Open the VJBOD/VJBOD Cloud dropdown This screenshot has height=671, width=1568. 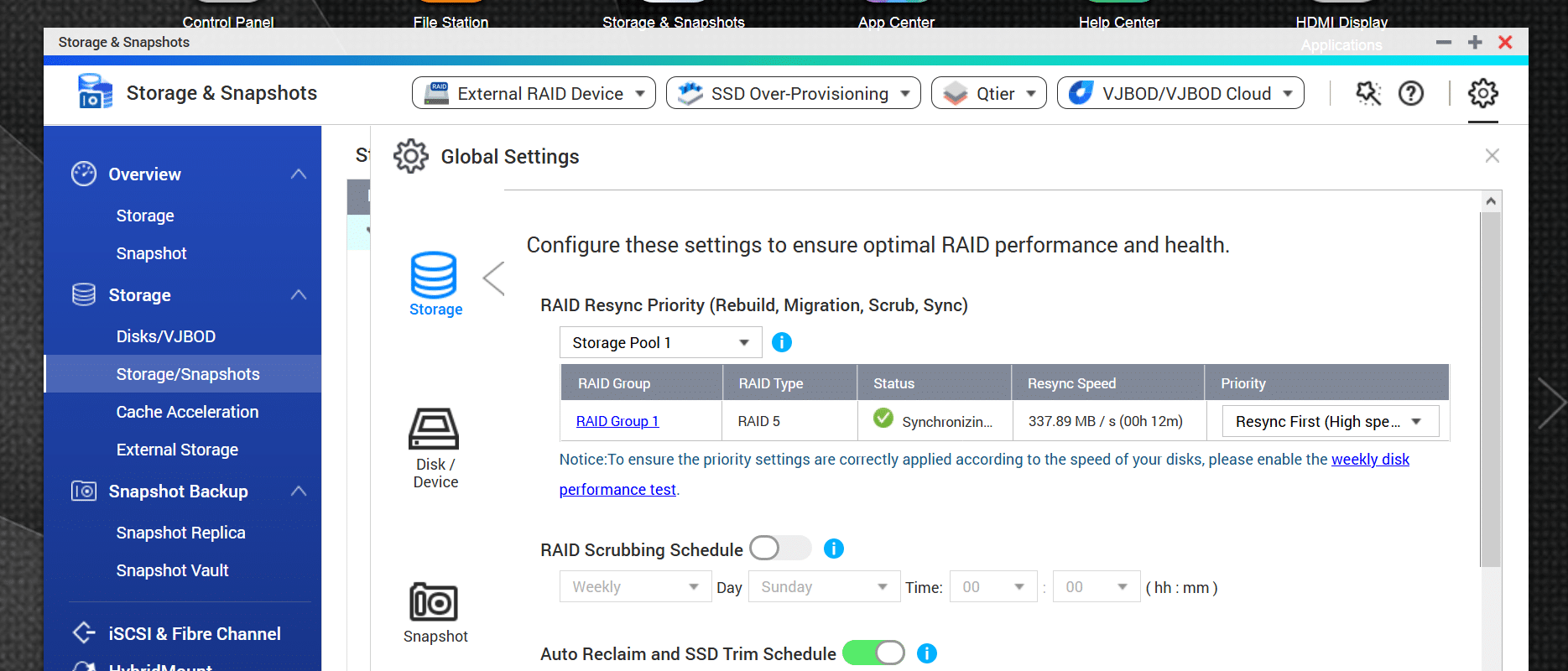pyautogui.click(x=1180, y=93)
